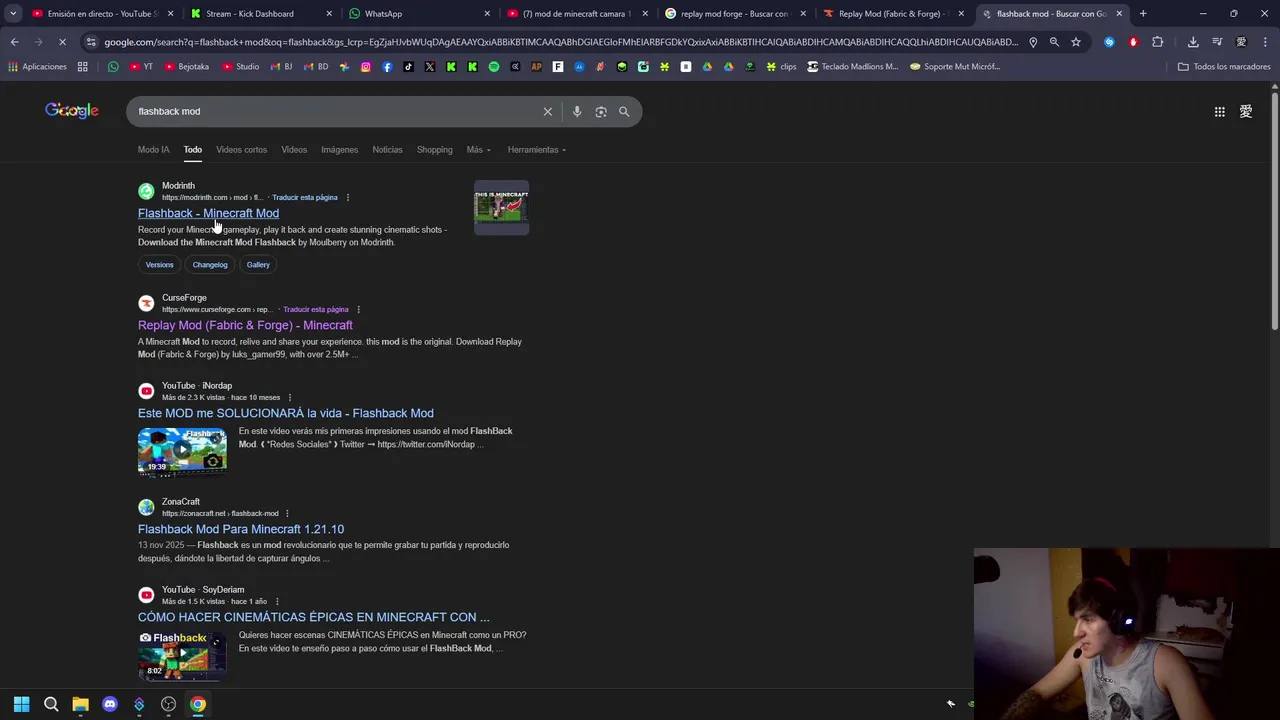Open Spotify bookmark icon
Viewport: 1280px width, 720px height.
(494, 67)
